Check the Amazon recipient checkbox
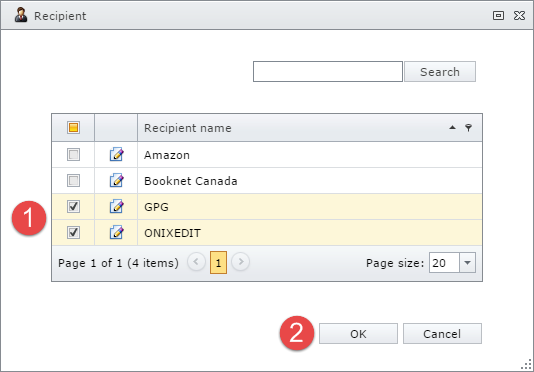 coord(73,155)
